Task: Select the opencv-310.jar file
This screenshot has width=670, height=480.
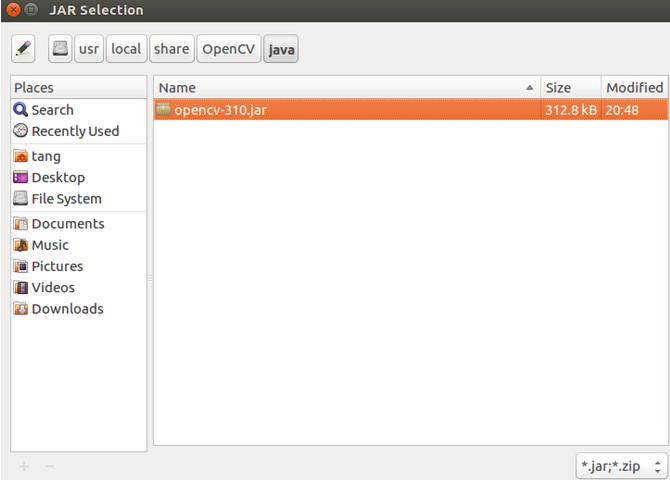Action: click(x=411, y=110)
